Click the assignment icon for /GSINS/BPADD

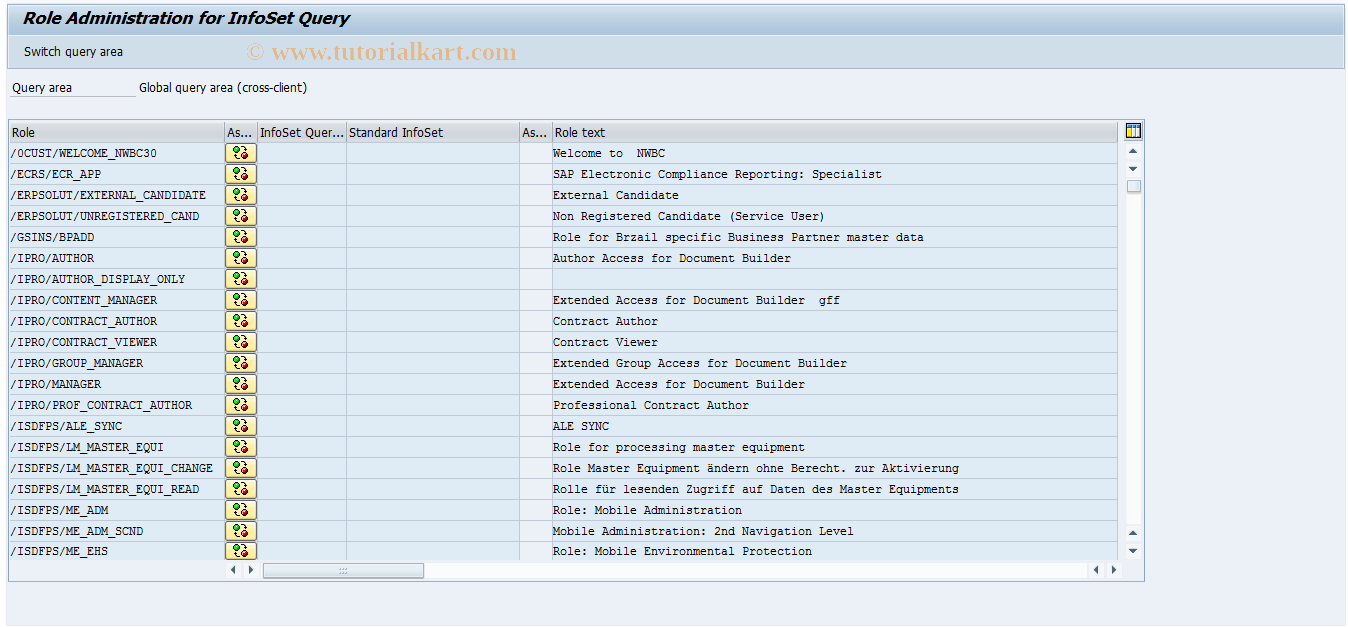click(x=240, y=236)
